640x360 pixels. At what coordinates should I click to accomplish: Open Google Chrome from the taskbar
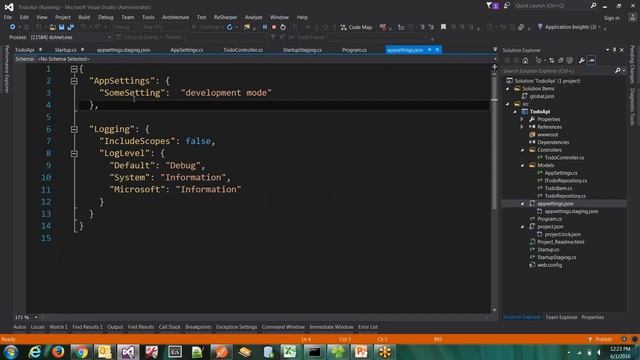(81, 352)
